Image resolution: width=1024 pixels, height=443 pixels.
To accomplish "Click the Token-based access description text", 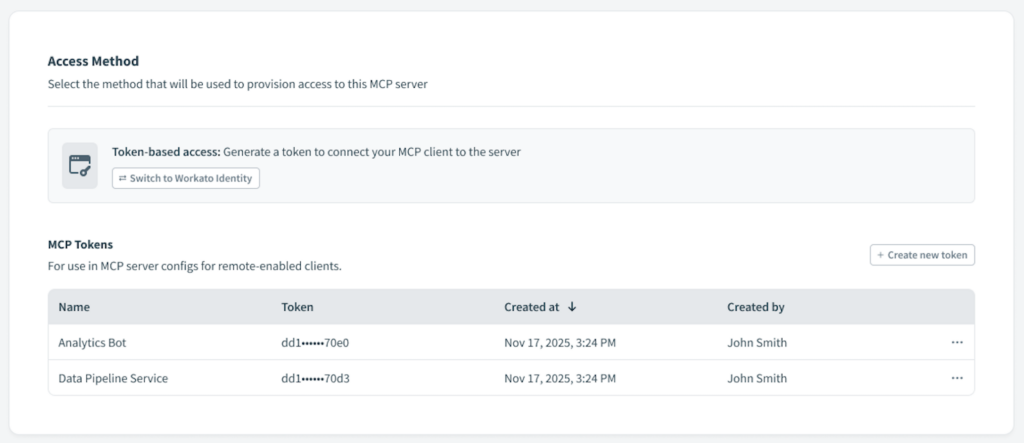I will click(316, 152).
